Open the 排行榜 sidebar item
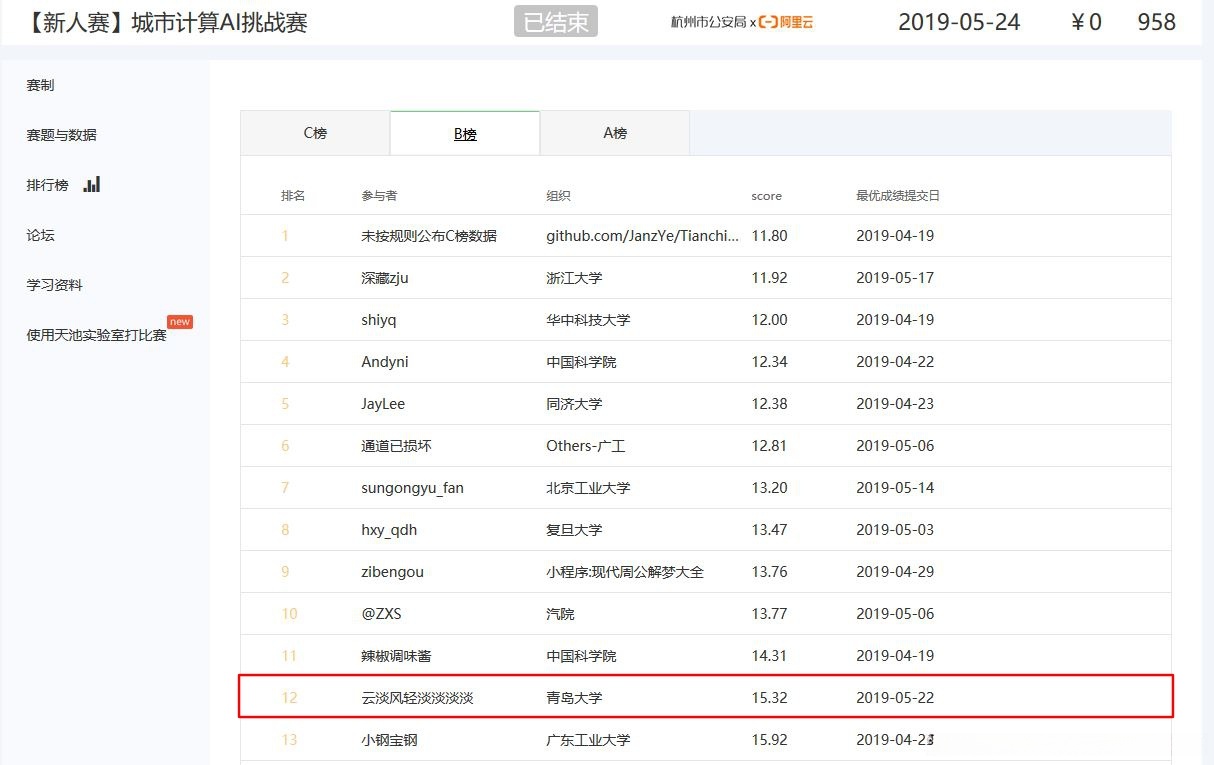Screen dimensions: 1214x765 (x=47, y=185)
